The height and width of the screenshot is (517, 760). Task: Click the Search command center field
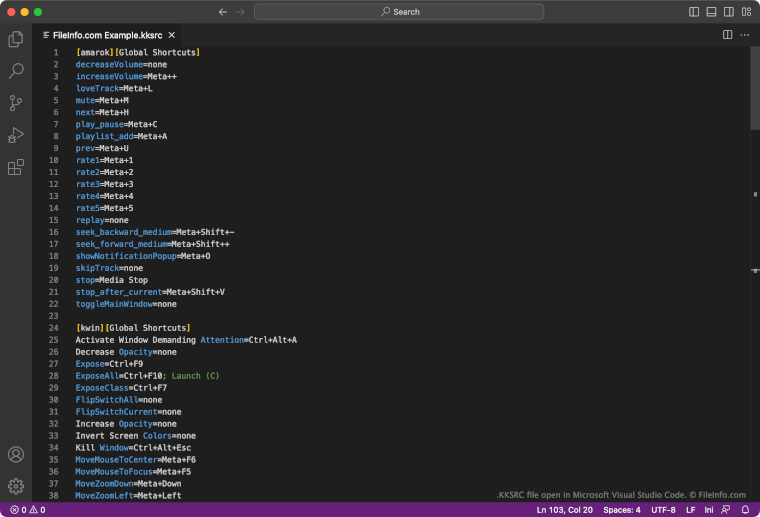click(399, 12)
